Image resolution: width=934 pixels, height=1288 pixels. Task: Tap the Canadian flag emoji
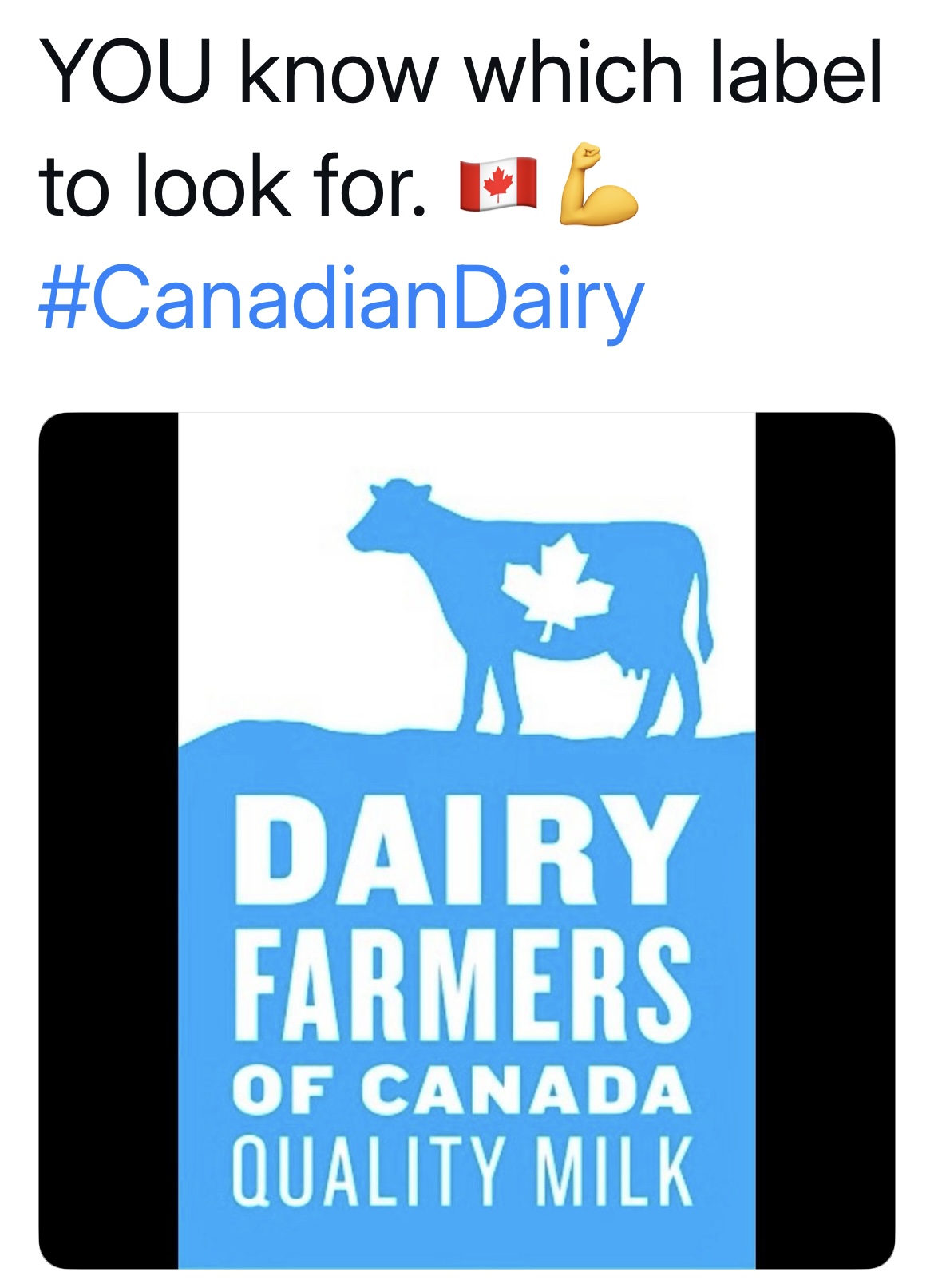pos(498,184)
